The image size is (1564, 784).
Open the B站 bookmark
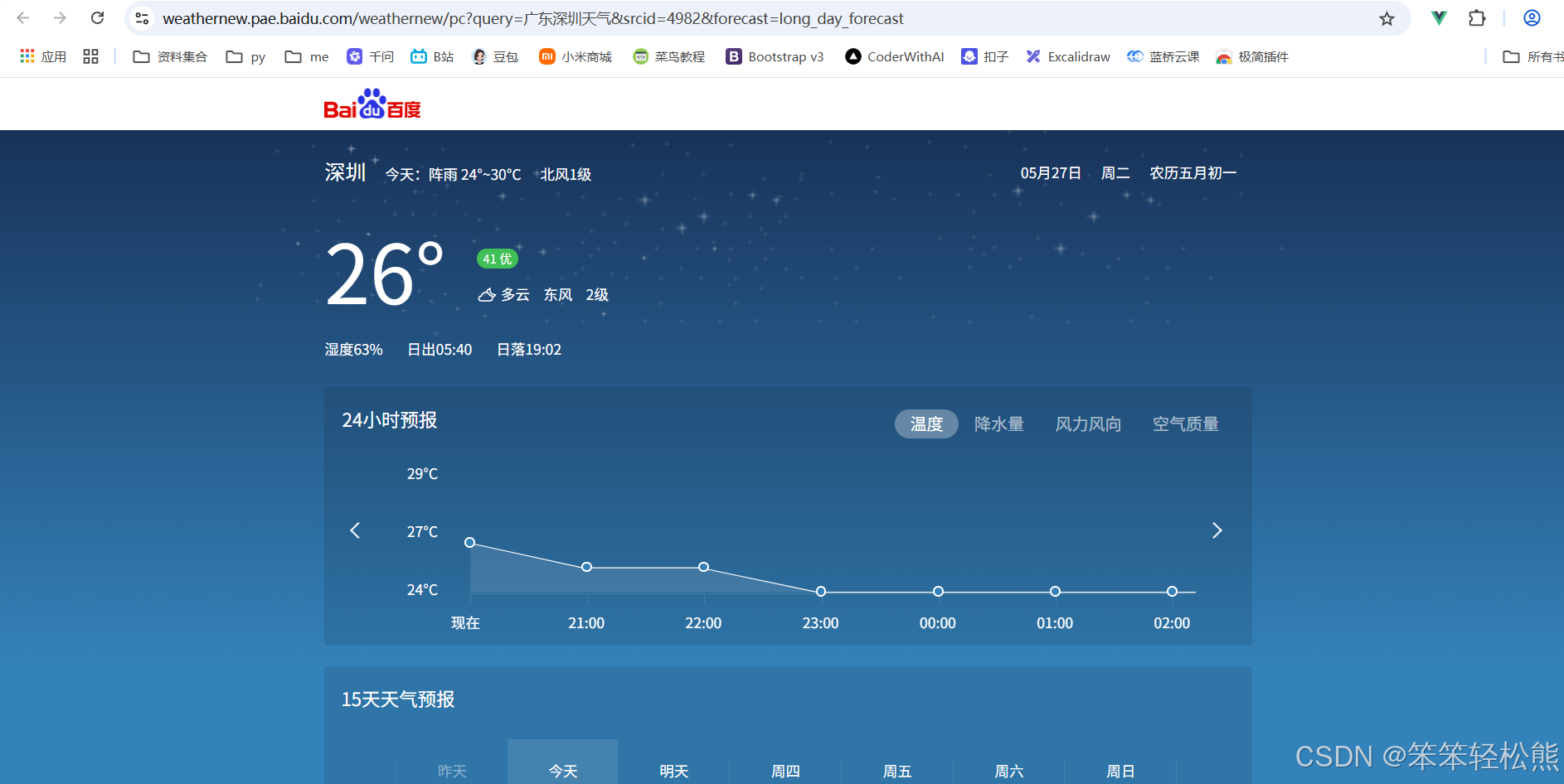(x=433, y=56)
